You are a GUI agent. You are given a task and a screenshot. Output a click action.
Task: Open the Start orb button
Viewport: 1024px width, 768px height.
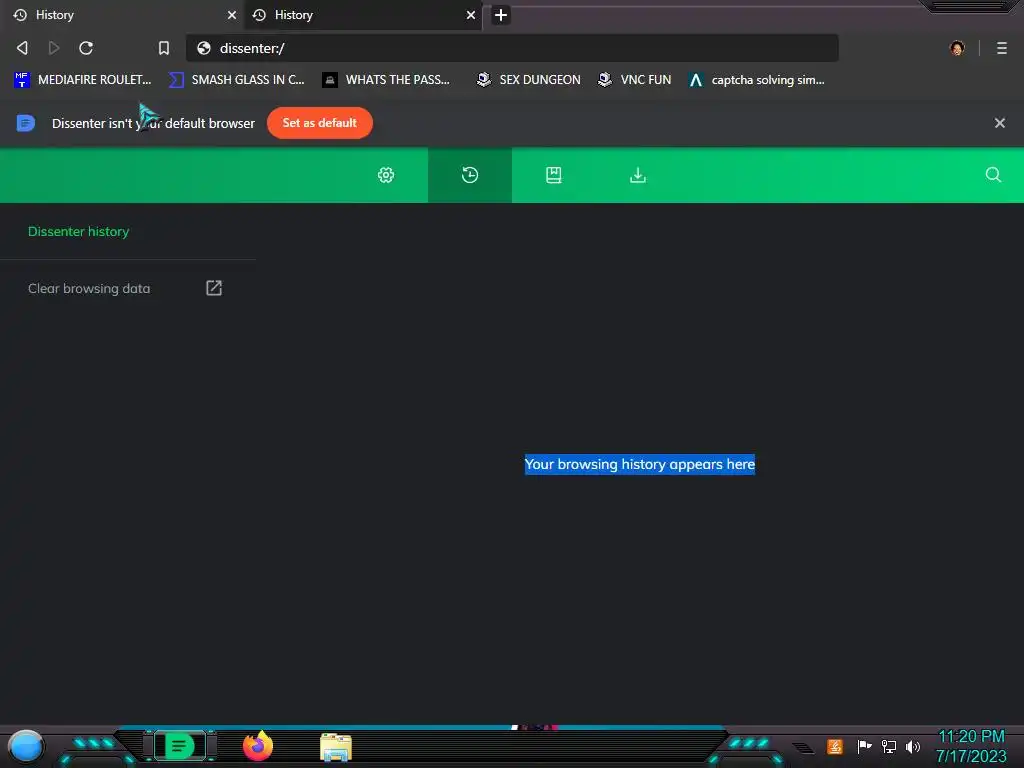coord(26,747)
